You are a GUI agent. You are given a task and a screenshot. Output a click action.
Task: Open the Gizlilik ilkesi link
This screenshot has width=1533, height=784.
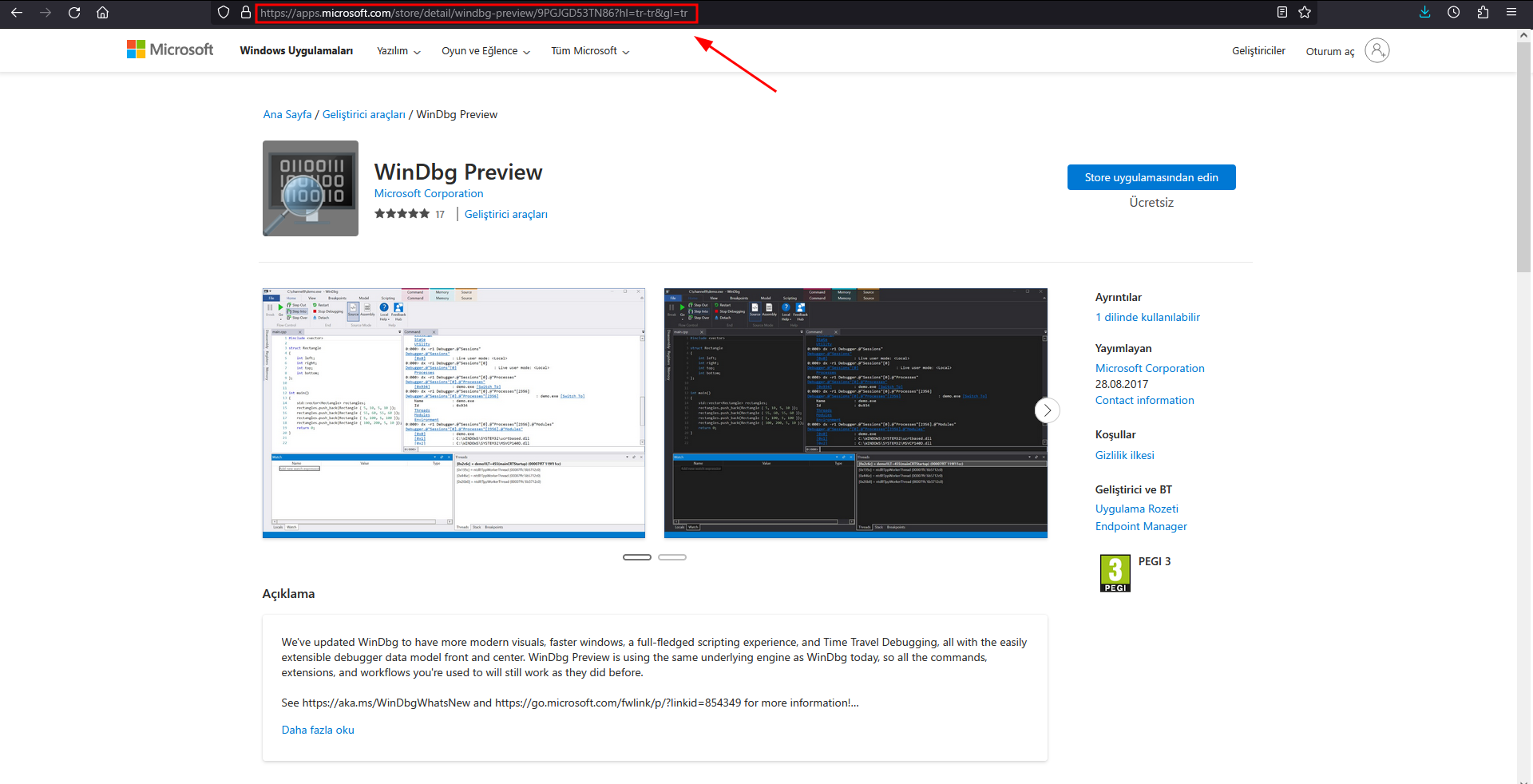[1125, 455]
